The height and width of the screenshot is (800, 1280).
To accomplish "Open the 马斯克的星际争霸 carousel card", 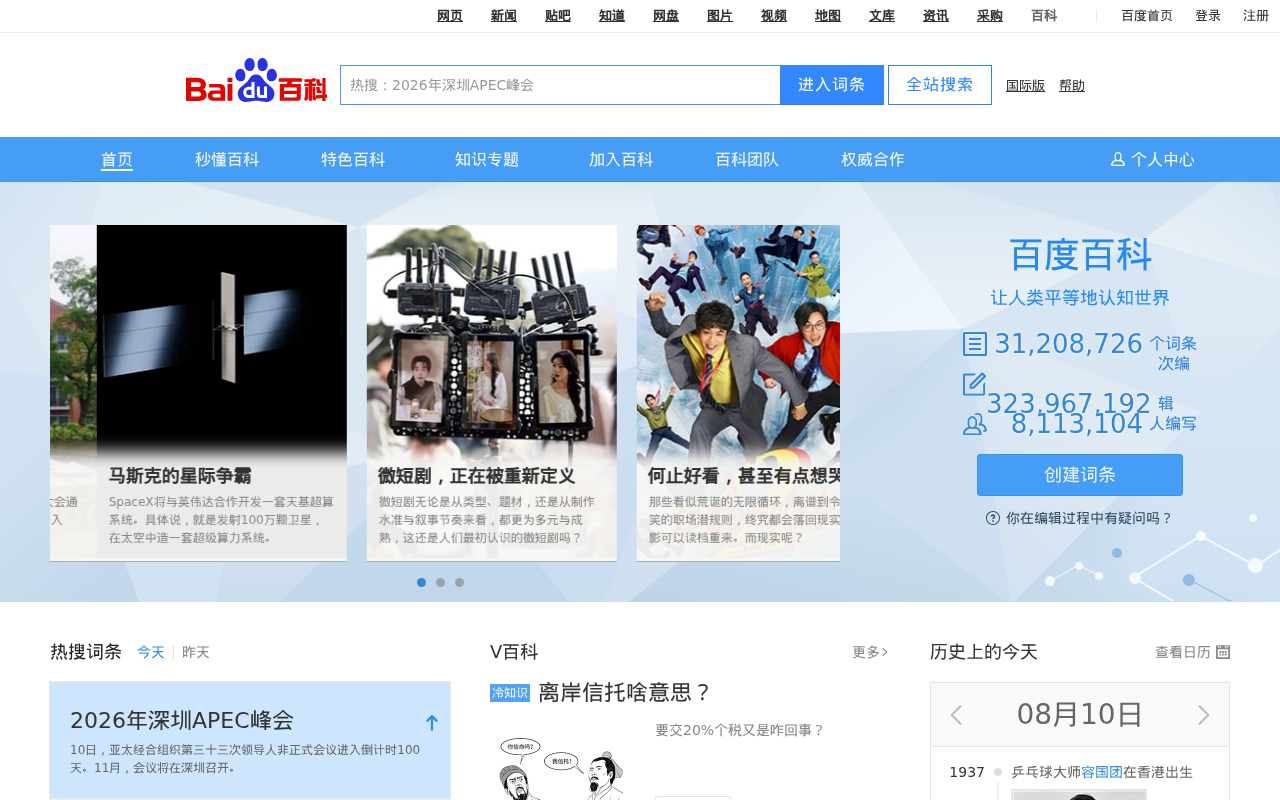I will (222, 392).
